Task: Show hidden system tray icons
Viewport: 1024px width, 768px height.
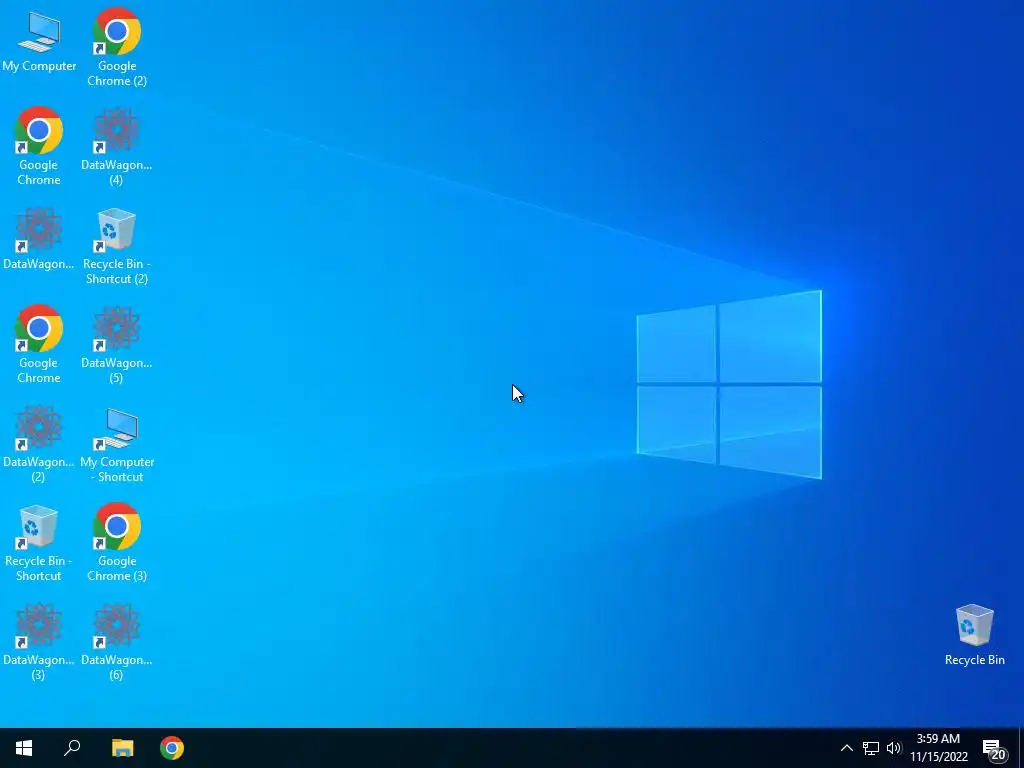Action: pyautogui.click(x=846, y=748)
